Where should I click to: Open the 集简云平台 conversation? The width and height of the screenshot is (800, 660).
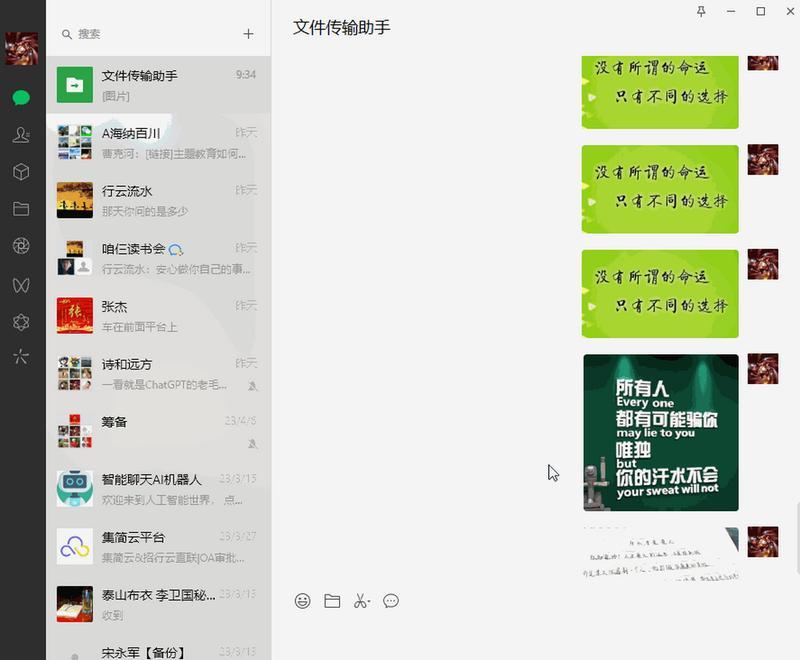[x=159, y=546]
